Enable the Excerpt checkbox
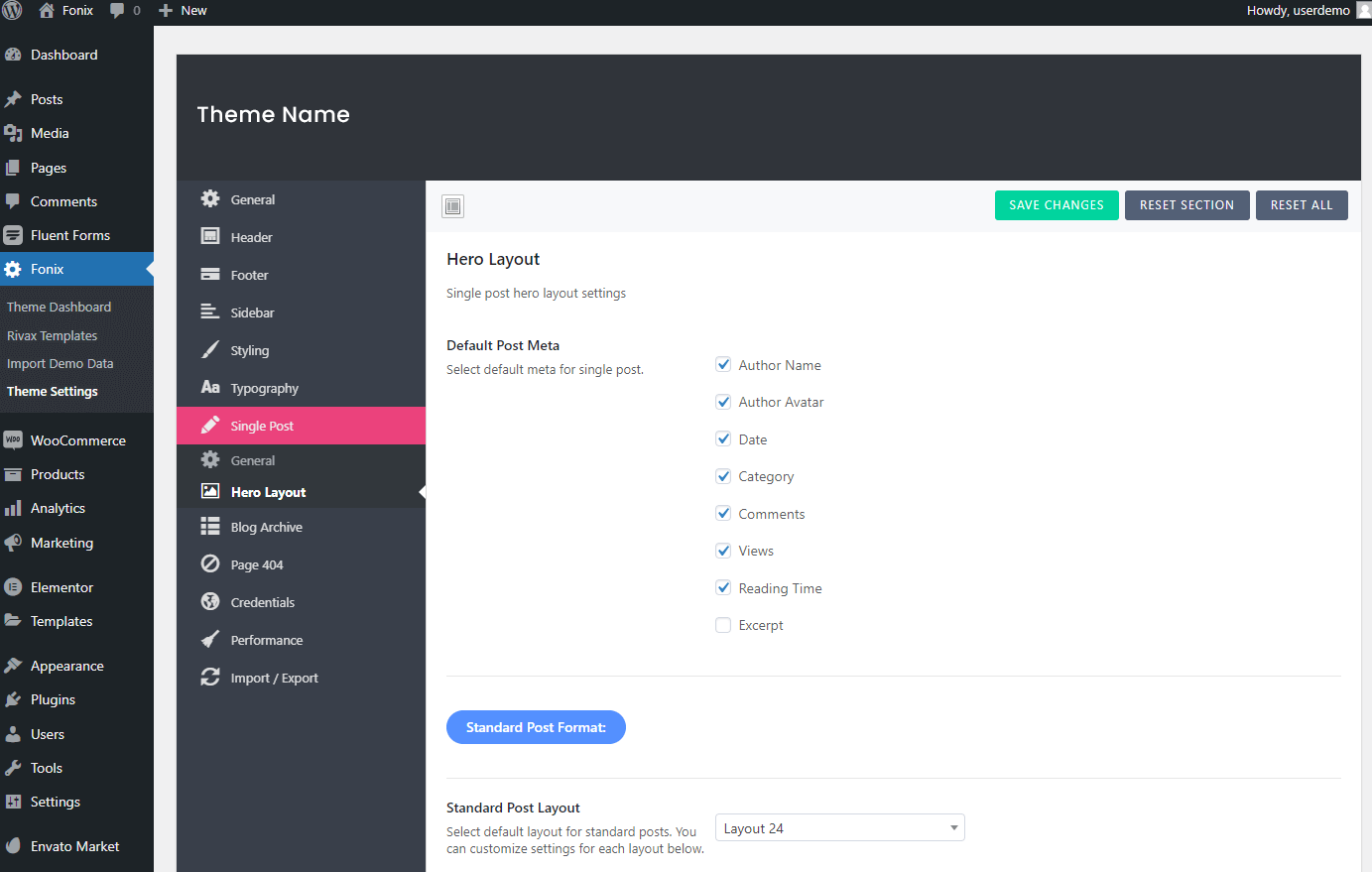 (723, 625)
